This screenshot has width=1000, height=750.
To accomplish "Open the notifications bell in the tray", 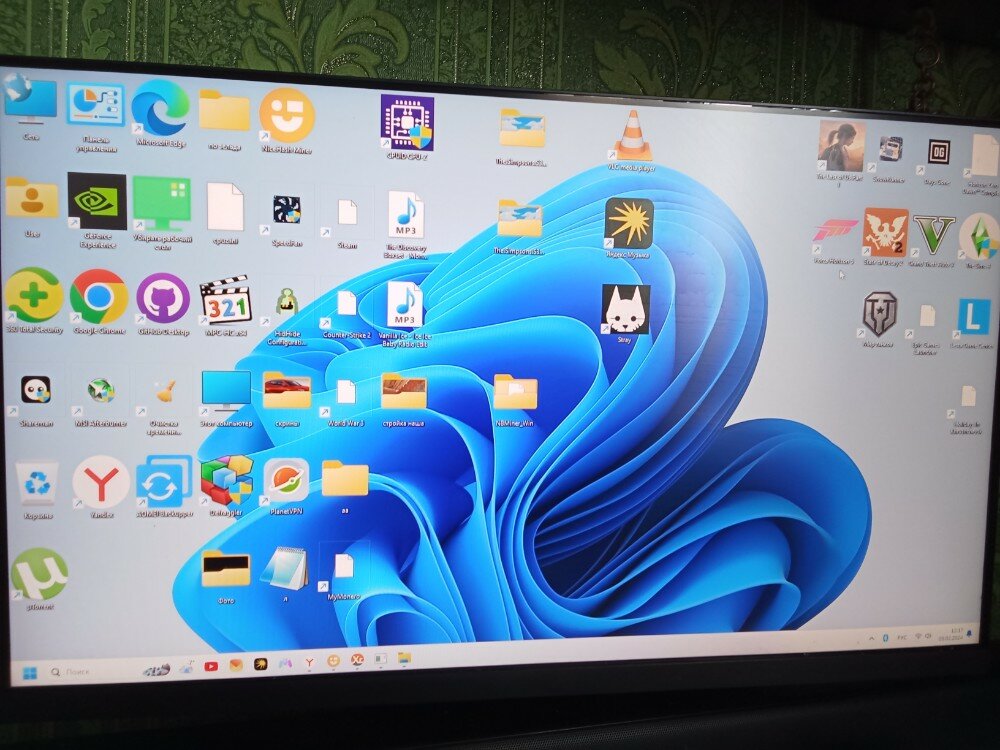I will pyautogui.click(x=969, y=633).
